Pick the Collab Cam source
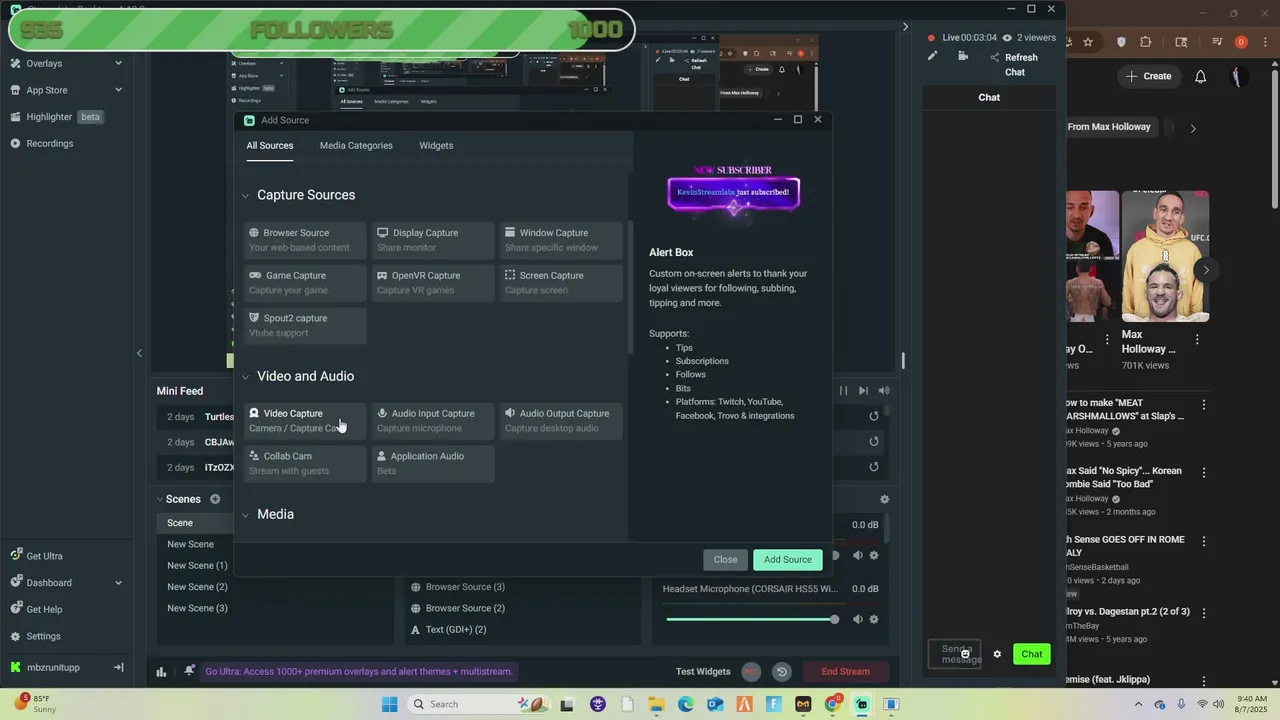The height and width of the screenshot is (720, 1280). point(305,464)
